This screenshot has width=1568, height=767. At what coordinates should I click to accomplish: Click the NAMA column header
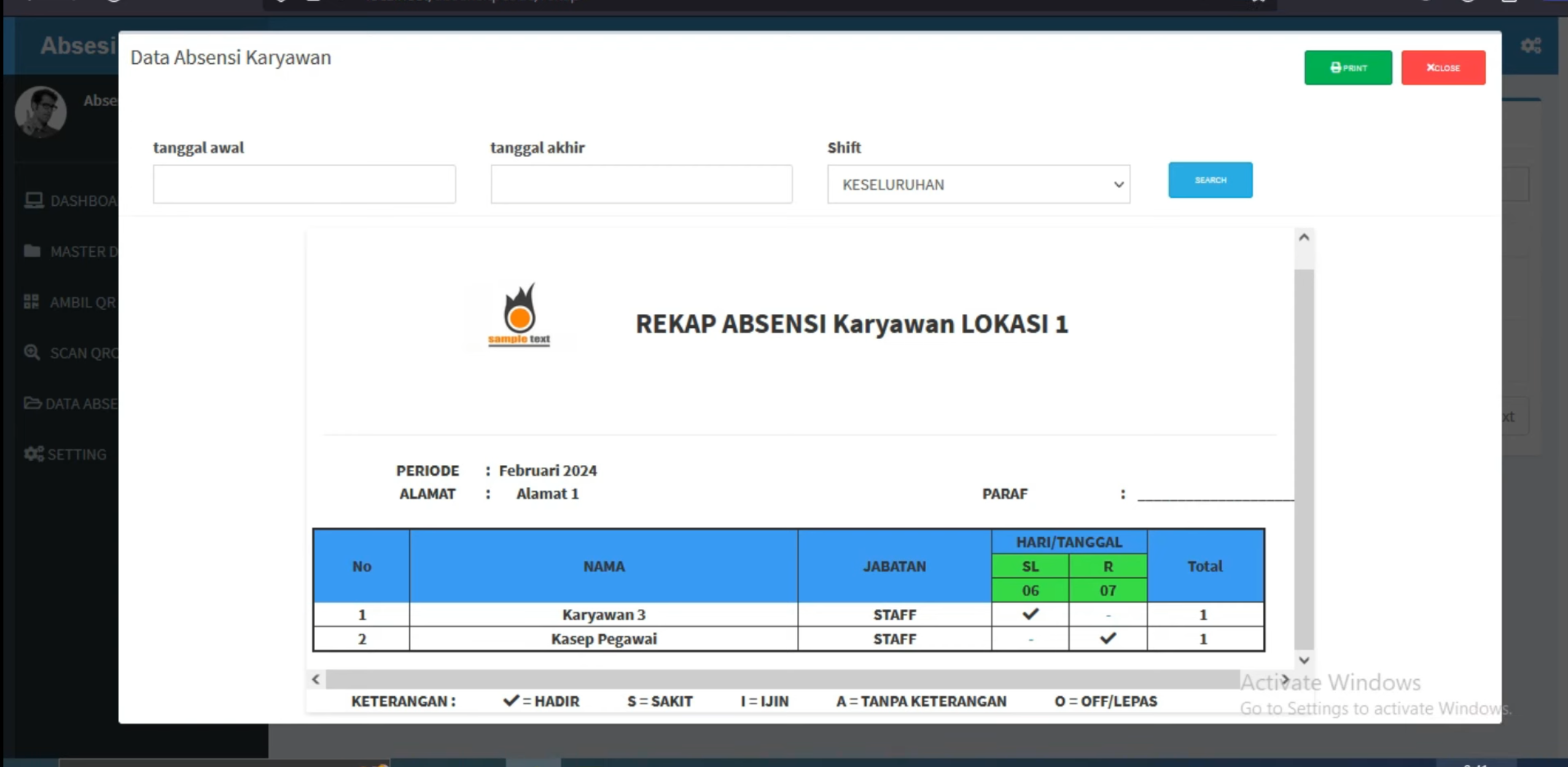pyautogui.click(x=604, y=566)
